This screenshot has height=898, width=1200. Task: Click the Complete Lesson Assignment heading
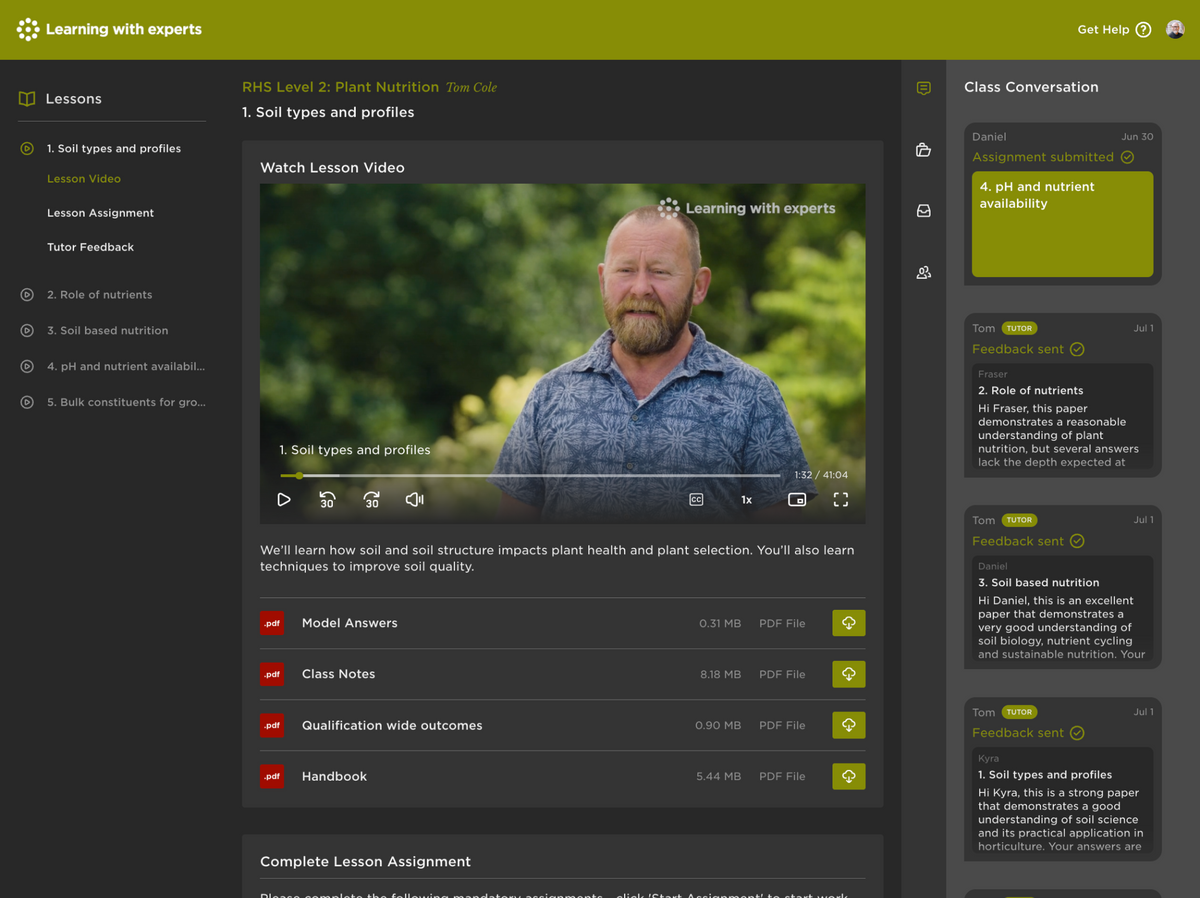[x=365, y=861]
